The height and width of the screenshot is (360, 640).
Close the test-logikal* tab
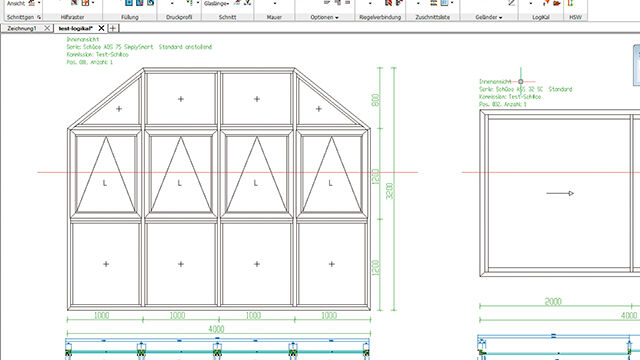pyautogui.click(x=101, y=28)
